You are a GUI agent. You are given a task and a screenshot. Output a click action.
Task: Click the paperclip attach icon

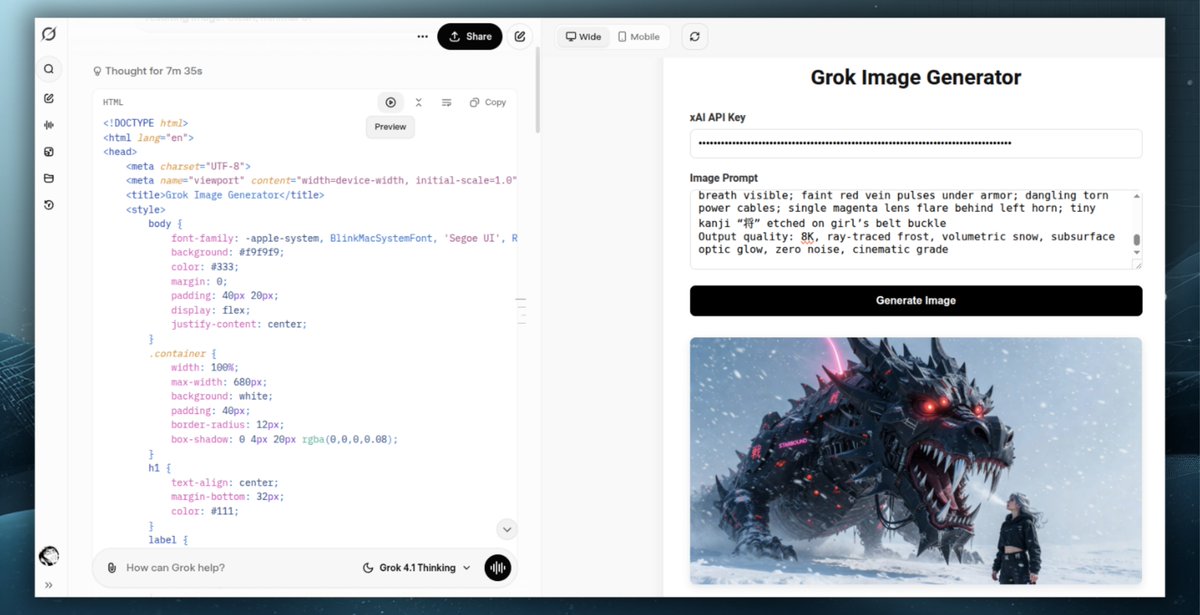111,568
